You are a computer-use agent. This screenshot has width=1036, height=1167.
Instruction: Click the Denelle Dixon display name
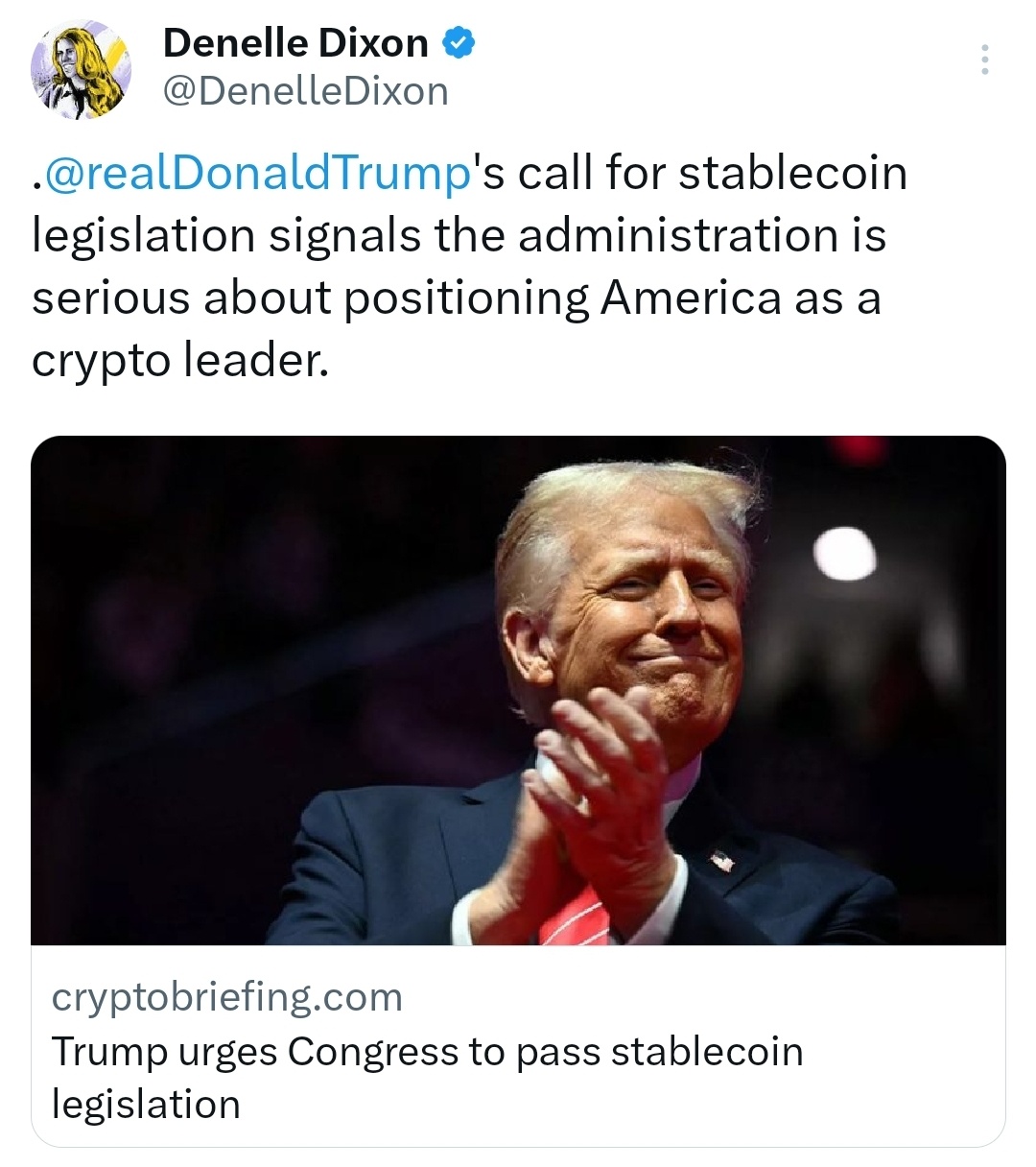point(295,42)
